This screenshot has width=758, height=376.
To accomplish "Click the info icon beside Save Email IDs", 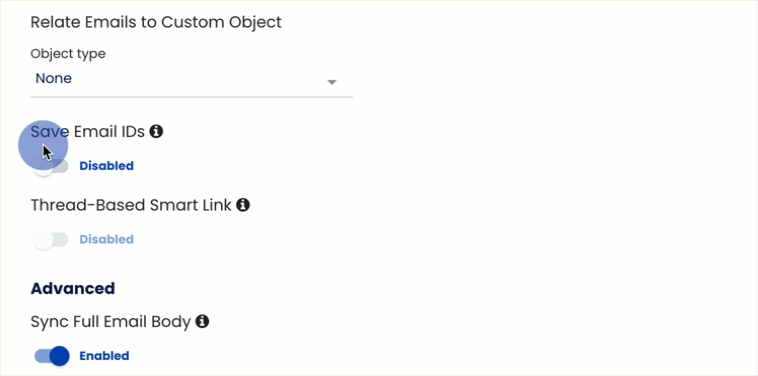I will pos(156,131).
